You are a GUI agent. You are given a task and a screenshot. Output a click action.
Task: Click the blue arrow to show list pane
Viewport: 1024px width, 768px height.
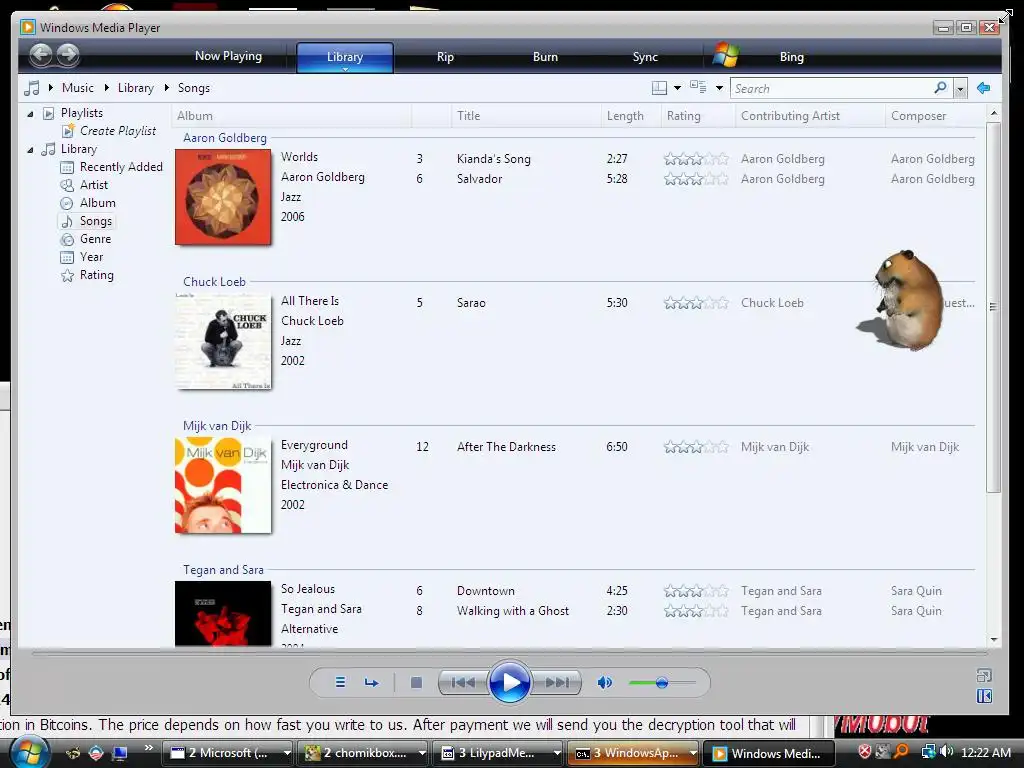pyautogui.click(x=984, y=88)
